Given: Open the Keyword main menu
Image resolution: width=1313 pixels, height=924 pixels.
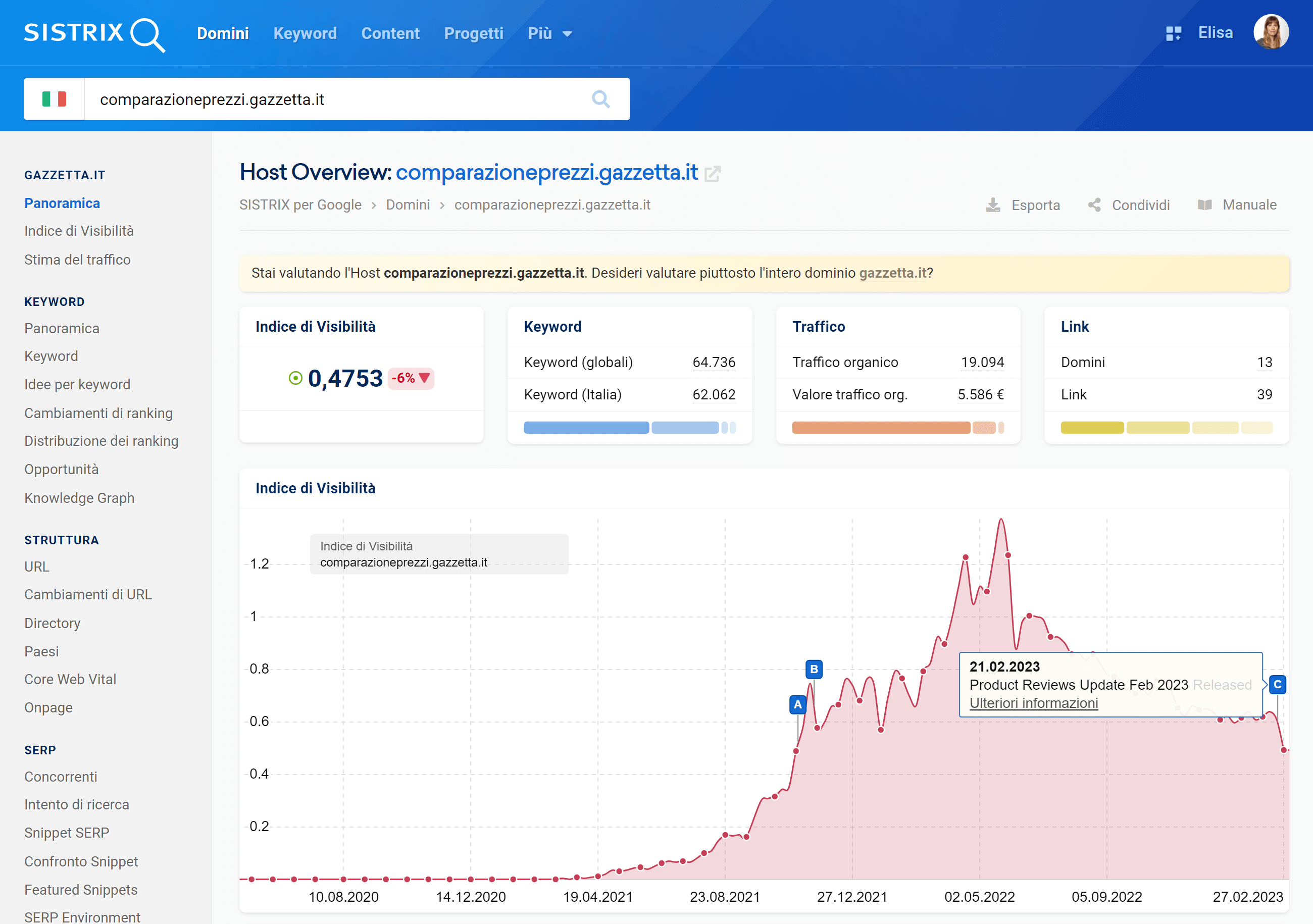Looking at the screenshot, I should (305, 33).
